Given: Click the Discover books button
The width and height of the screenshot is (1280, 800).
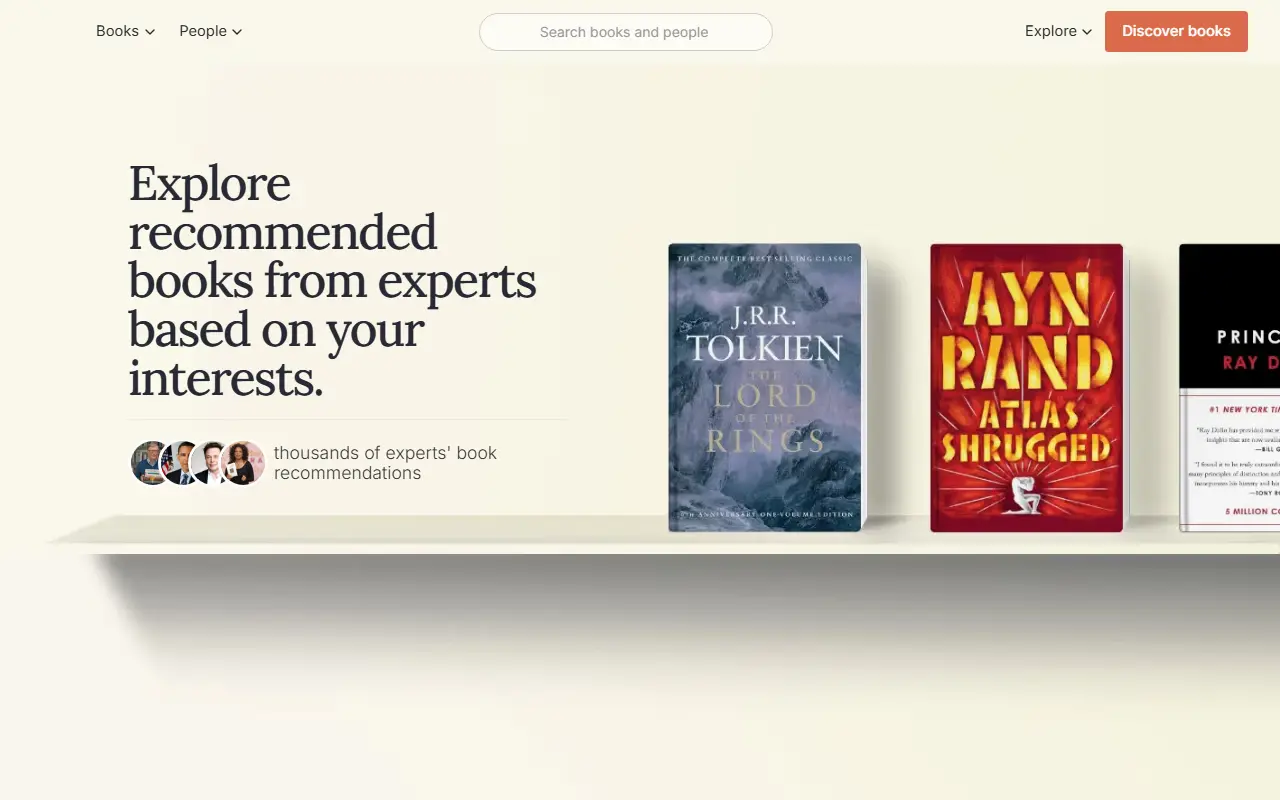Looking at the screenshot, I should coord(1176,31).
